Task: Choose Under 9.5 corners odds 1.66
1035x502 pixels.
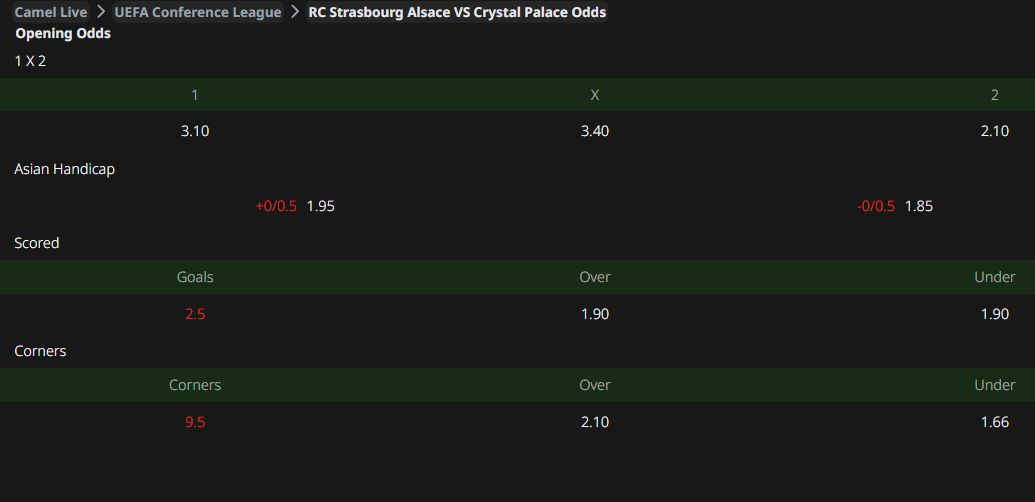Action: point(995,422)
